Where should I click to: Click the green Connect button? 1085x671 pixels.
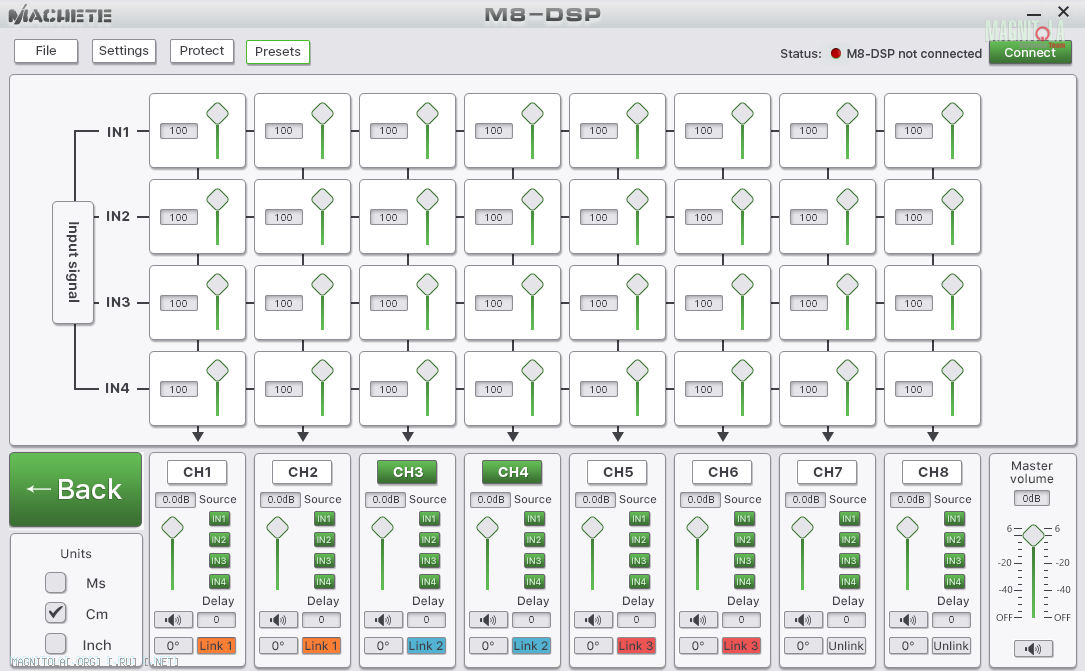pyautogui.click(x=1030, y=53)
